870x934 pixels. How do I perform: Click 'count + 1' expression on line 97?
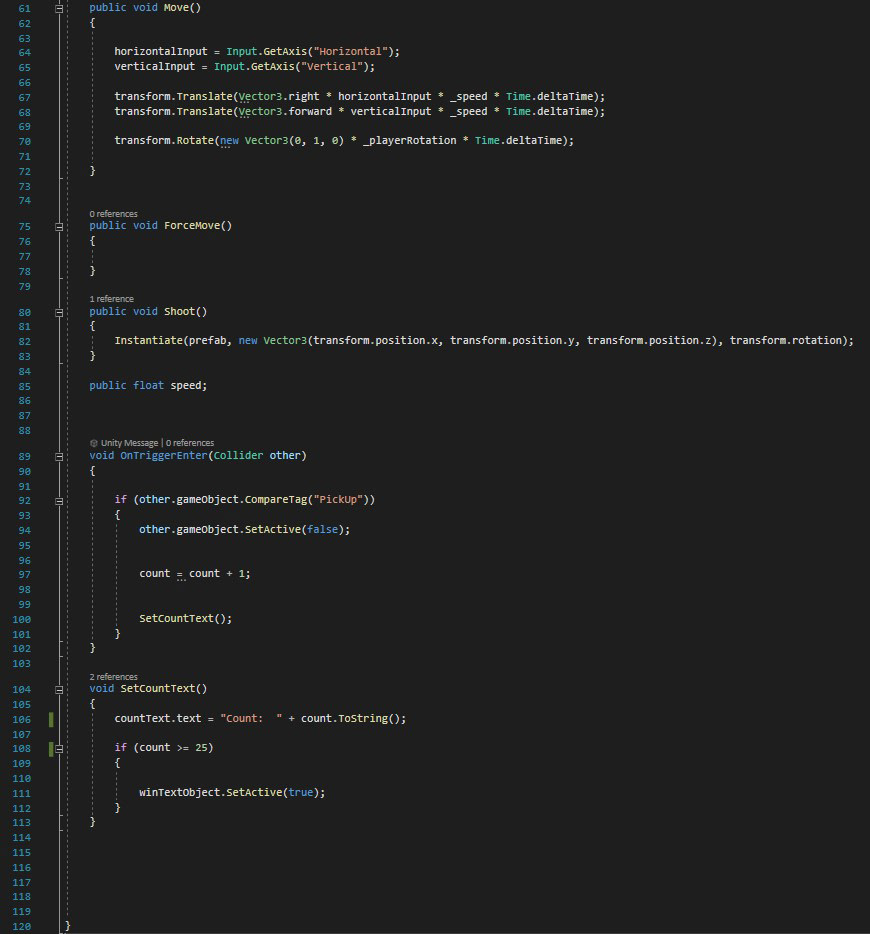(x=217, y=574)
